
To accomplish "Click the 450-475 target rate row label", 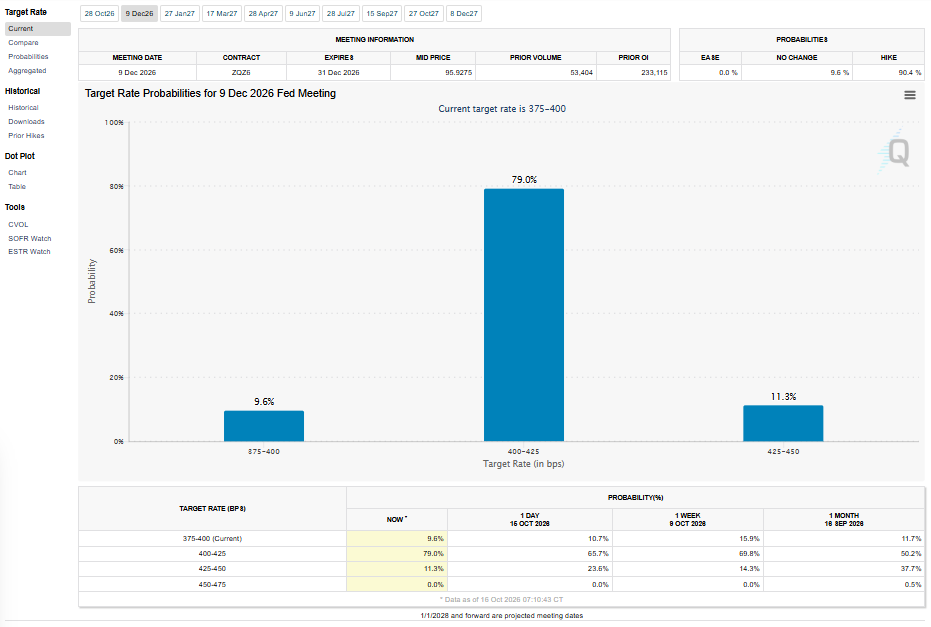I will pos(212,584).
